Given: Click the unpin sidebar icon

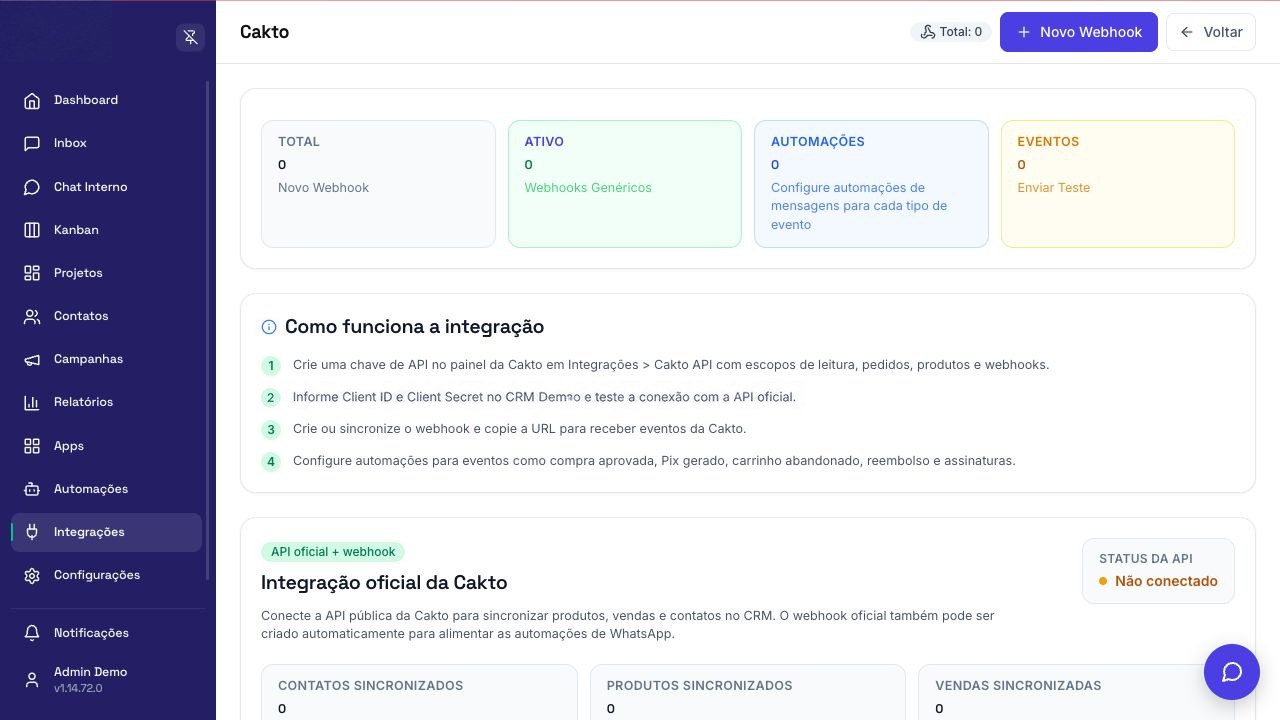Looking at the screenshot, I should (190, 37).
